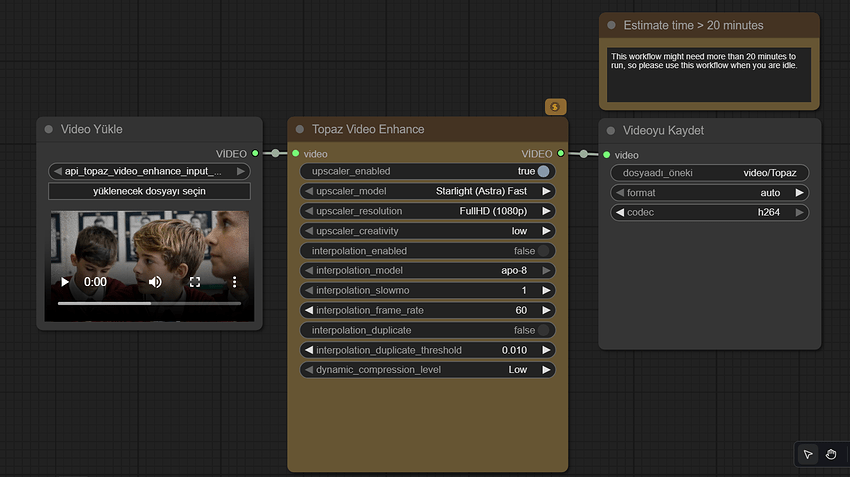Disable the upscaler_enabled toggle

click(x=543, y=171)
